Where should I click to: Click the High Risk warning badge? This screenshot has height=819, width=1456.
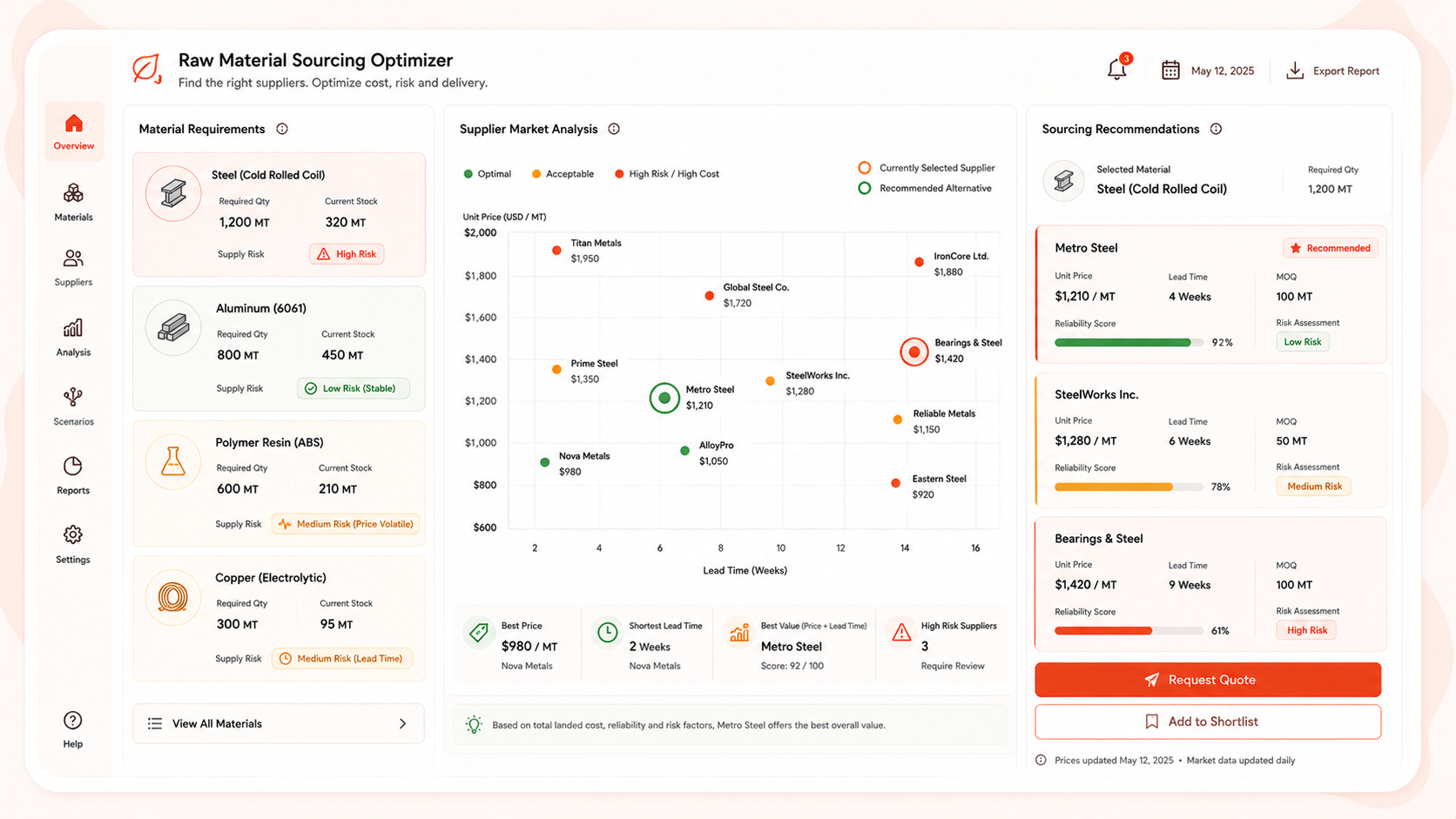tap(347, 254)
